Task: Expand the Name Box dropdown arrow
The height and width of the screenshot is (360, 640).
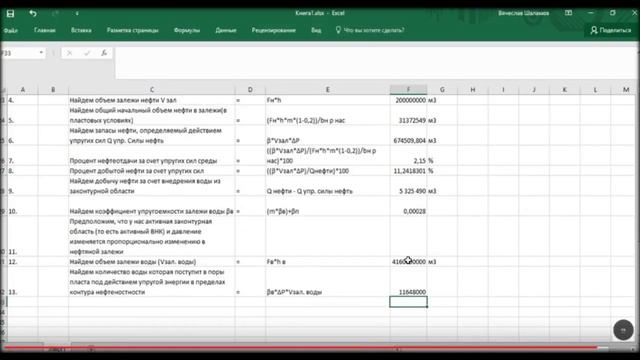Action: [x=41, y=53]
